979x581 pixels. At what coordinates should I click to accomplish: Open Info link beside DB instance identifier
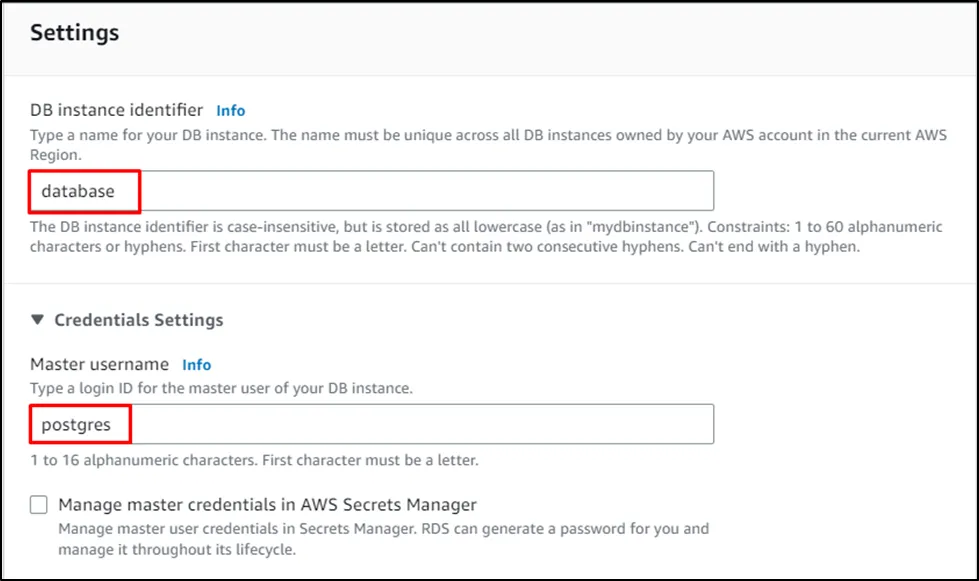point(230,111)
